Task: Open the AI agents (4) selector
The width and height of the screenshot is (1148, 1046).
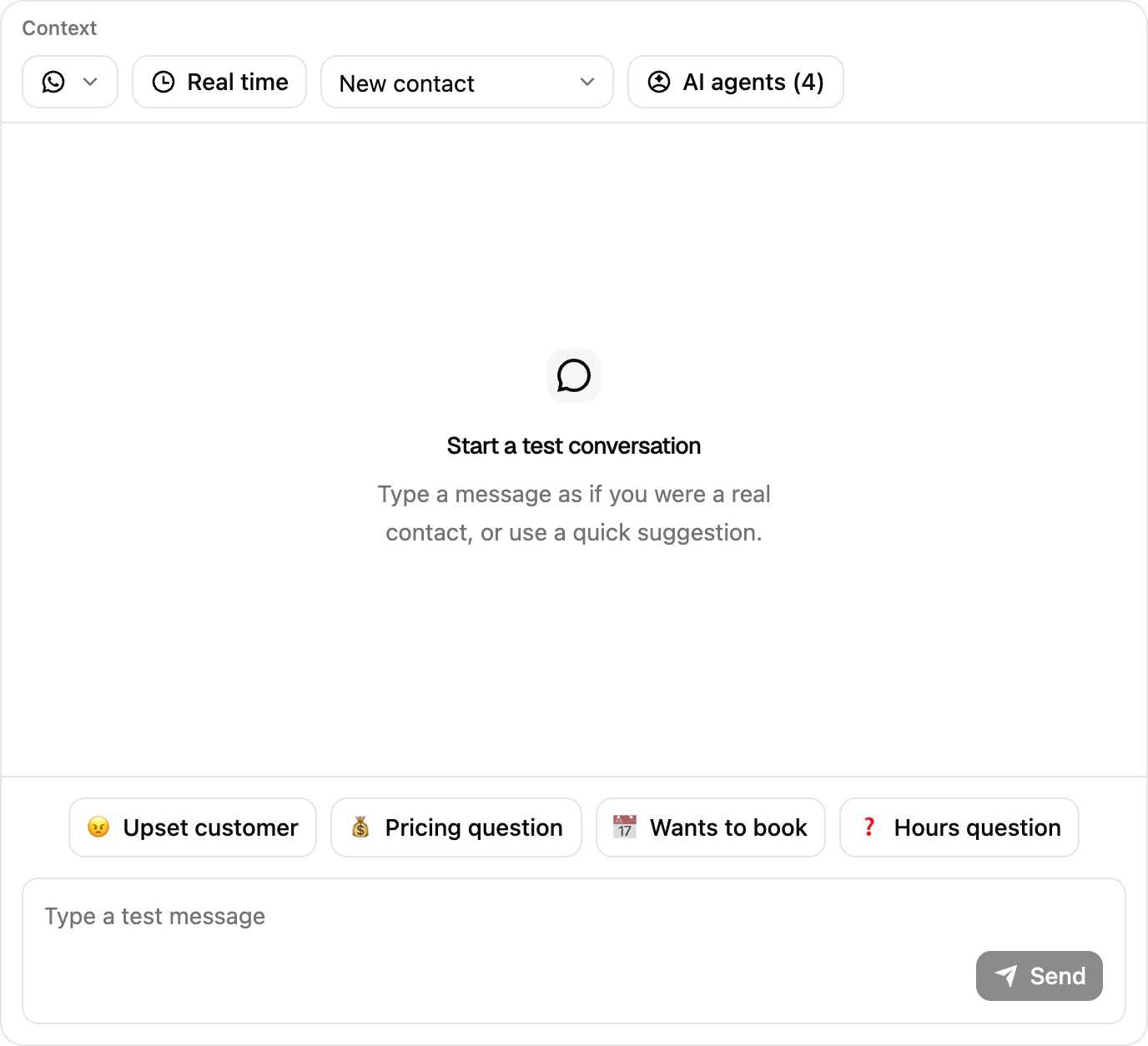Action: (x=736, y=82)
